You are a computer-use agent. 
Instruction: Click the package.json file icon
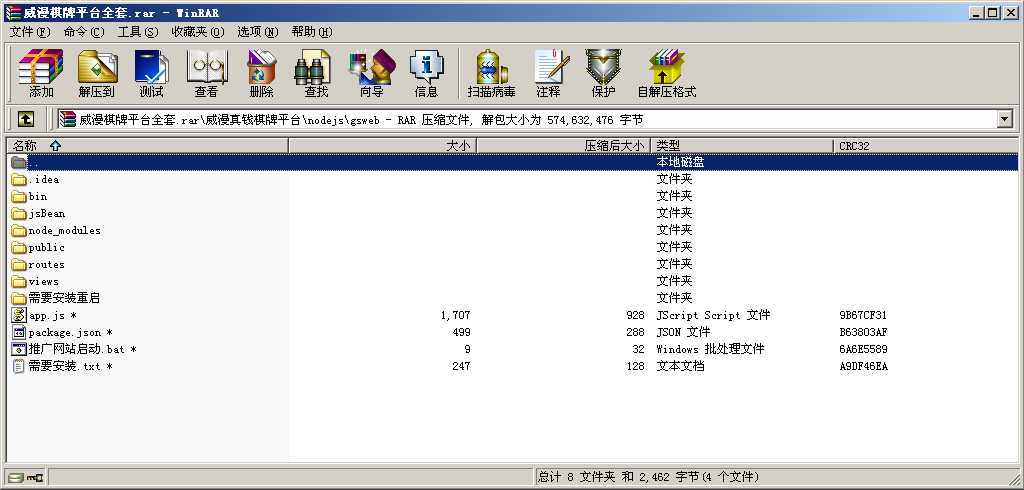pos(19,332)
